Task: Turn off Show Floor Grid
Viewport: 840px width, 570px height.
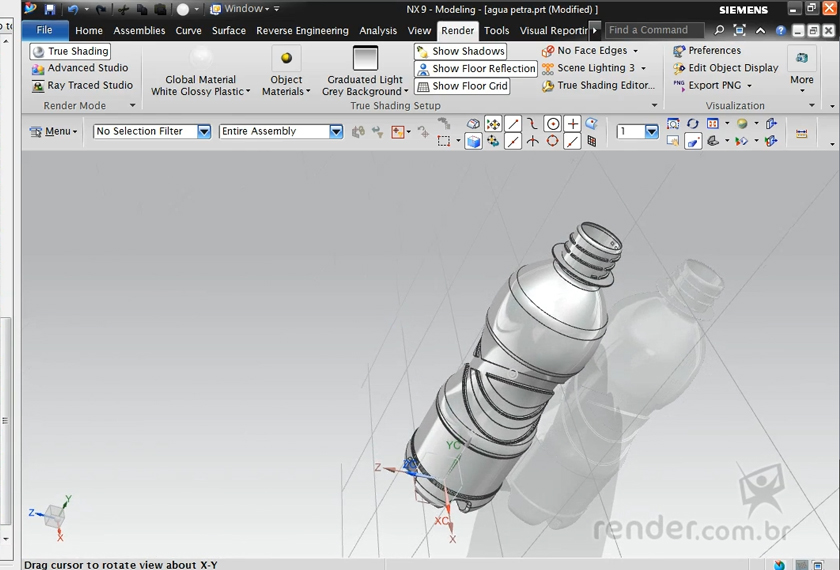Action: click(462, 86)
